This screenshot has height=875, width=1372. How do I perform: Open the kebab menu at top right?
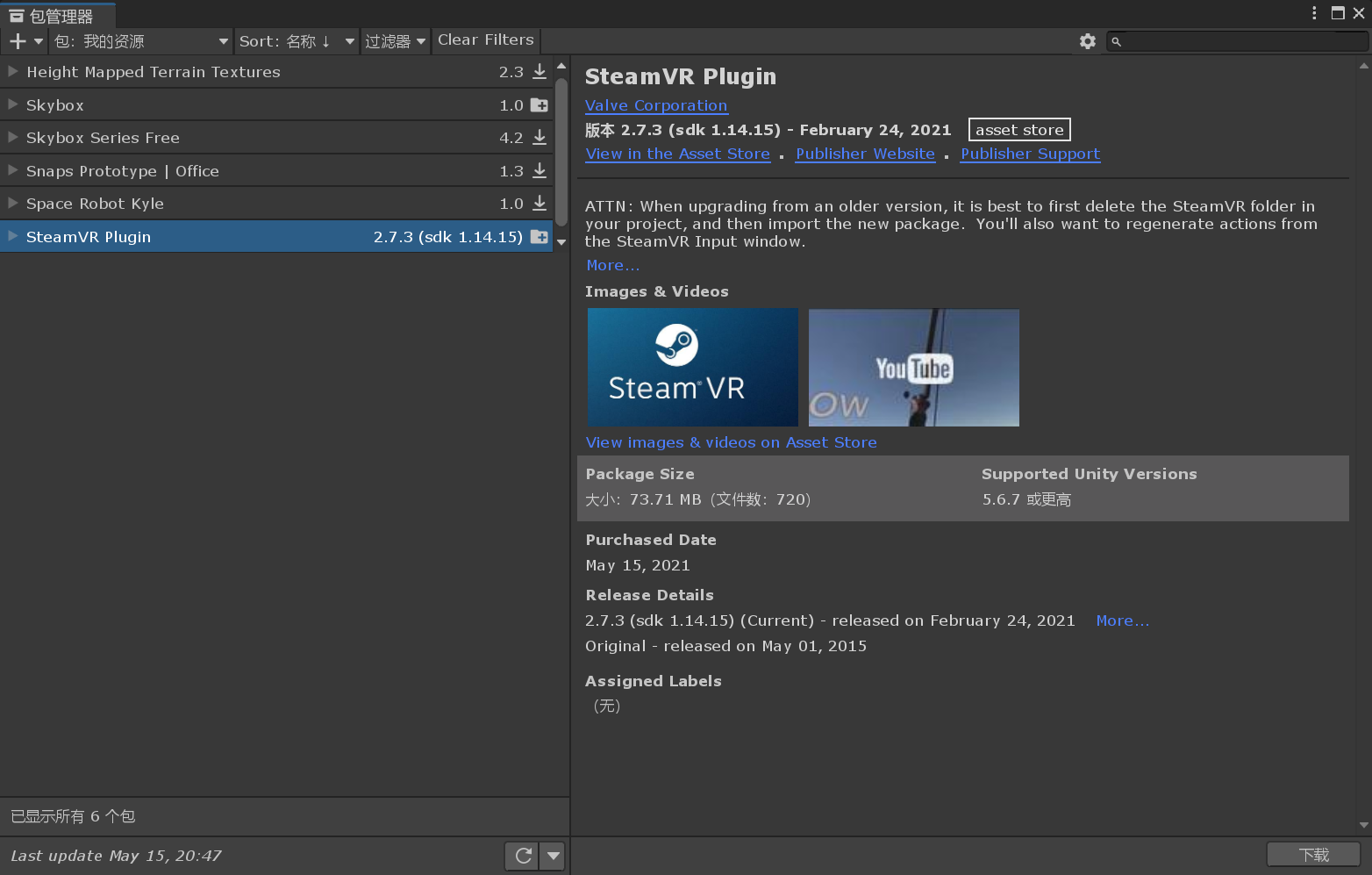click(x=1313, y=13)
